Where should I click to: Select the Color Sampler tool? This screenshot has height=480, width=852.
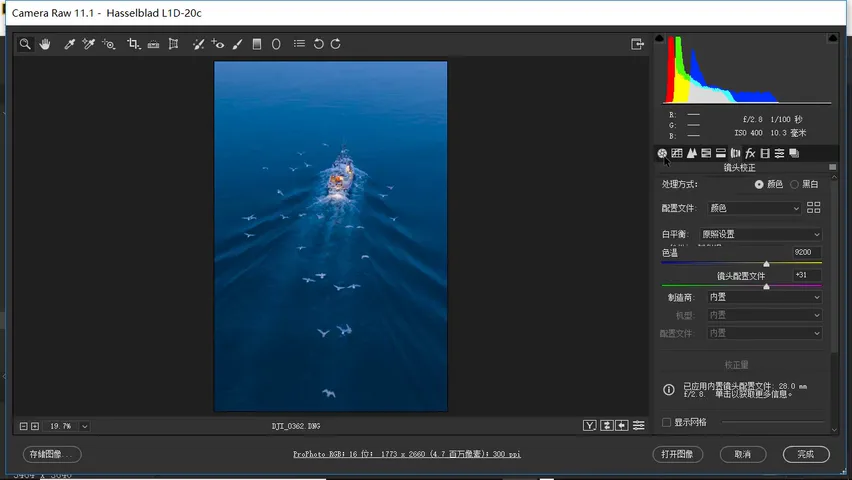[89, 44]
